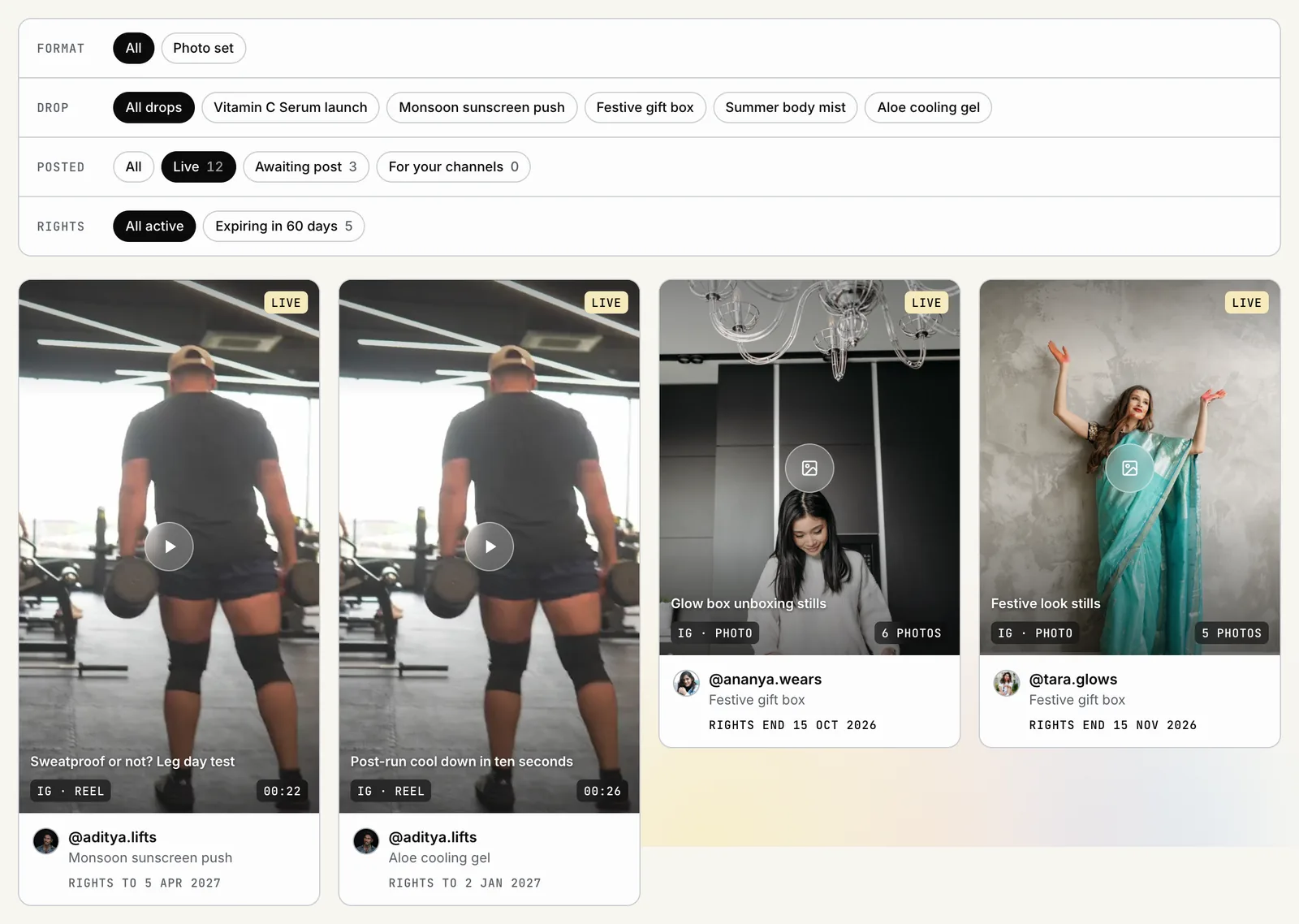Click RIGHTS TO 5 APR 2027 text
This screenshot has height=924, width=1299.
145,883
